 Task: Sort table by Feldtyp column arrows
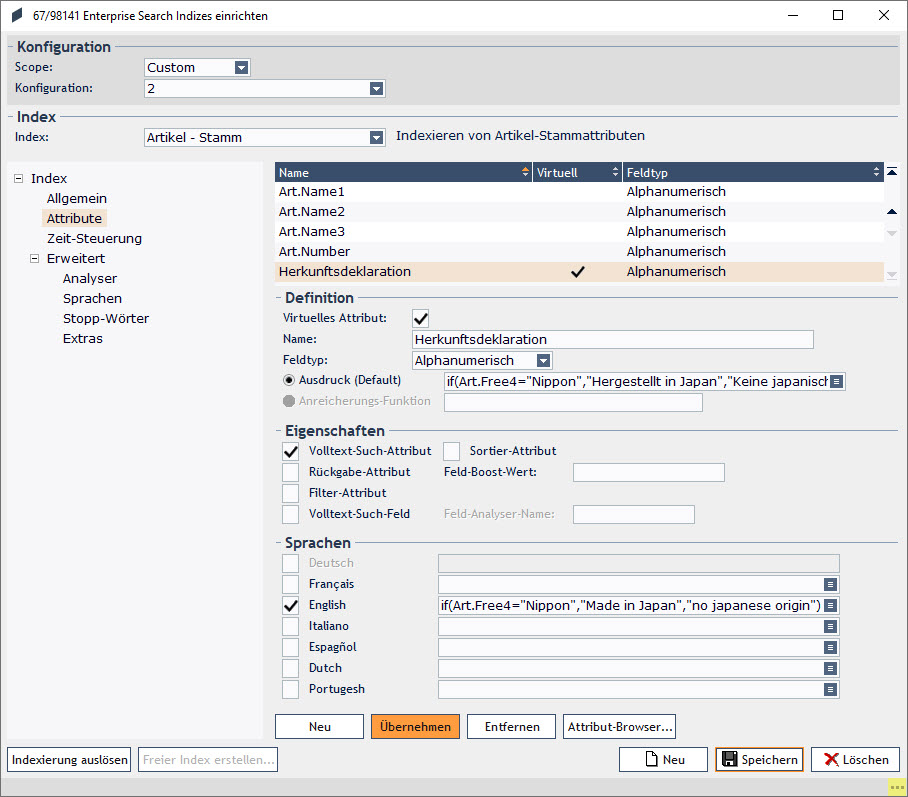876,172
